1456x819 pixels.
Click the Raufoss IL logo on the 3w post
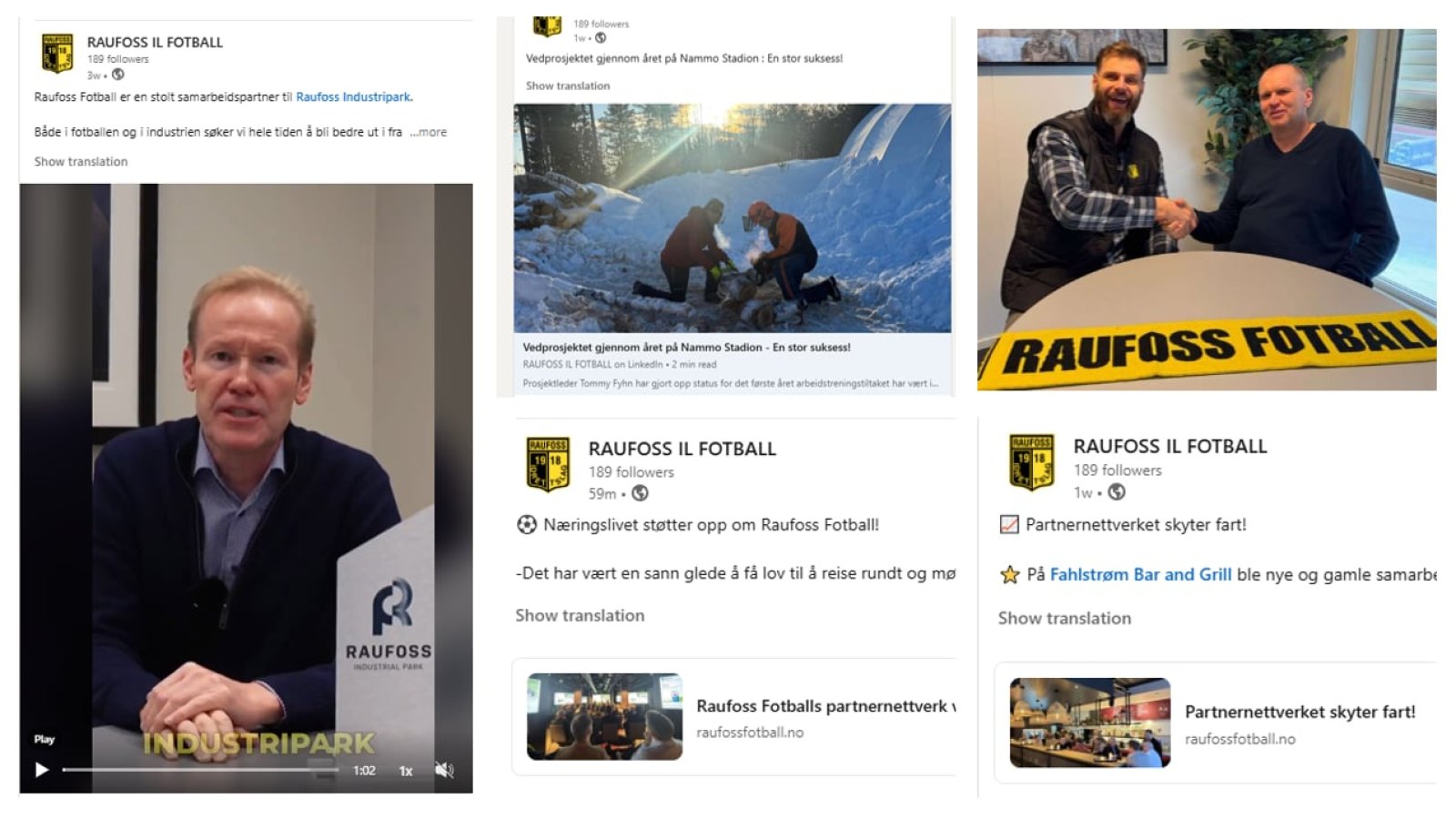pyautogui.click(x=57, y=53)
